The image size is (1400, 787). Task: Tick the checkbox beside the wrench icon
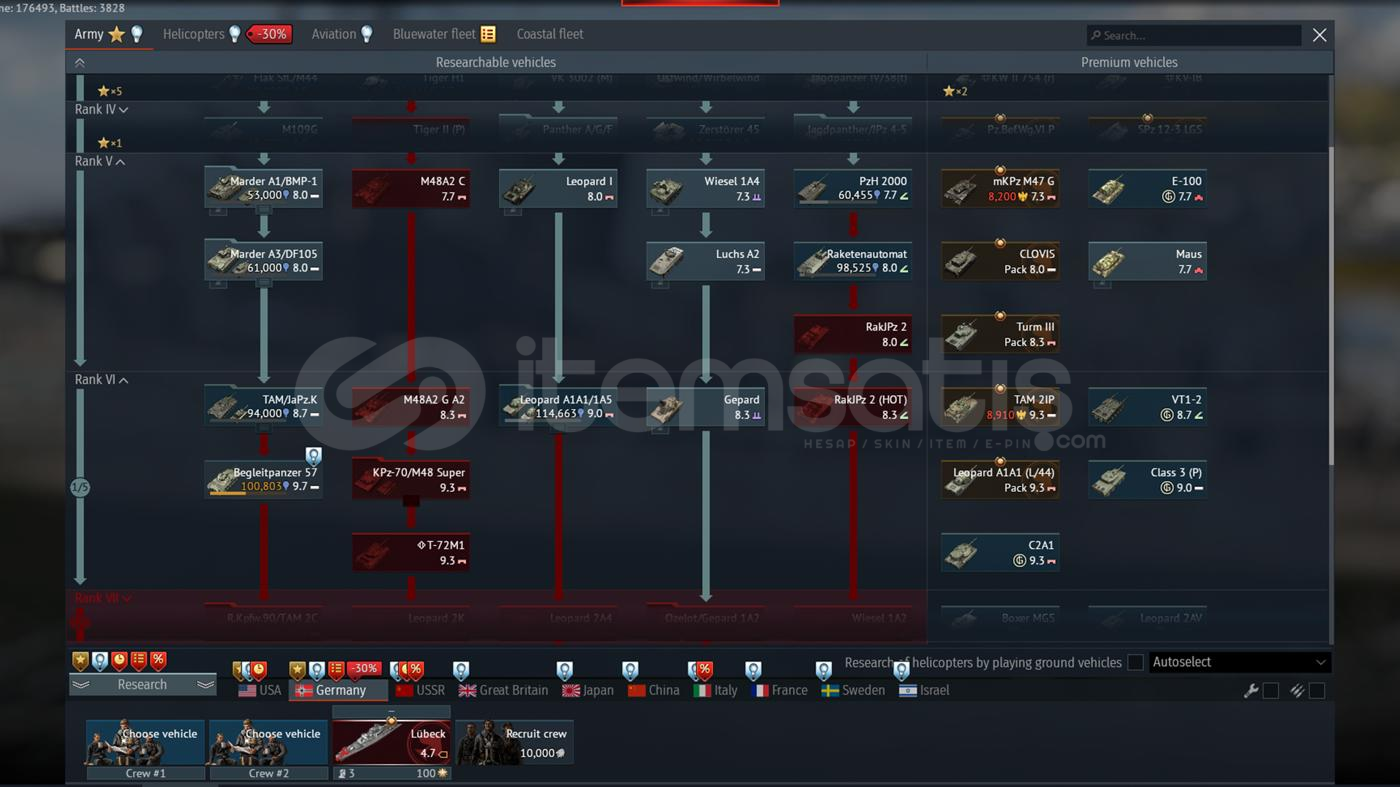click(1271, 691)
